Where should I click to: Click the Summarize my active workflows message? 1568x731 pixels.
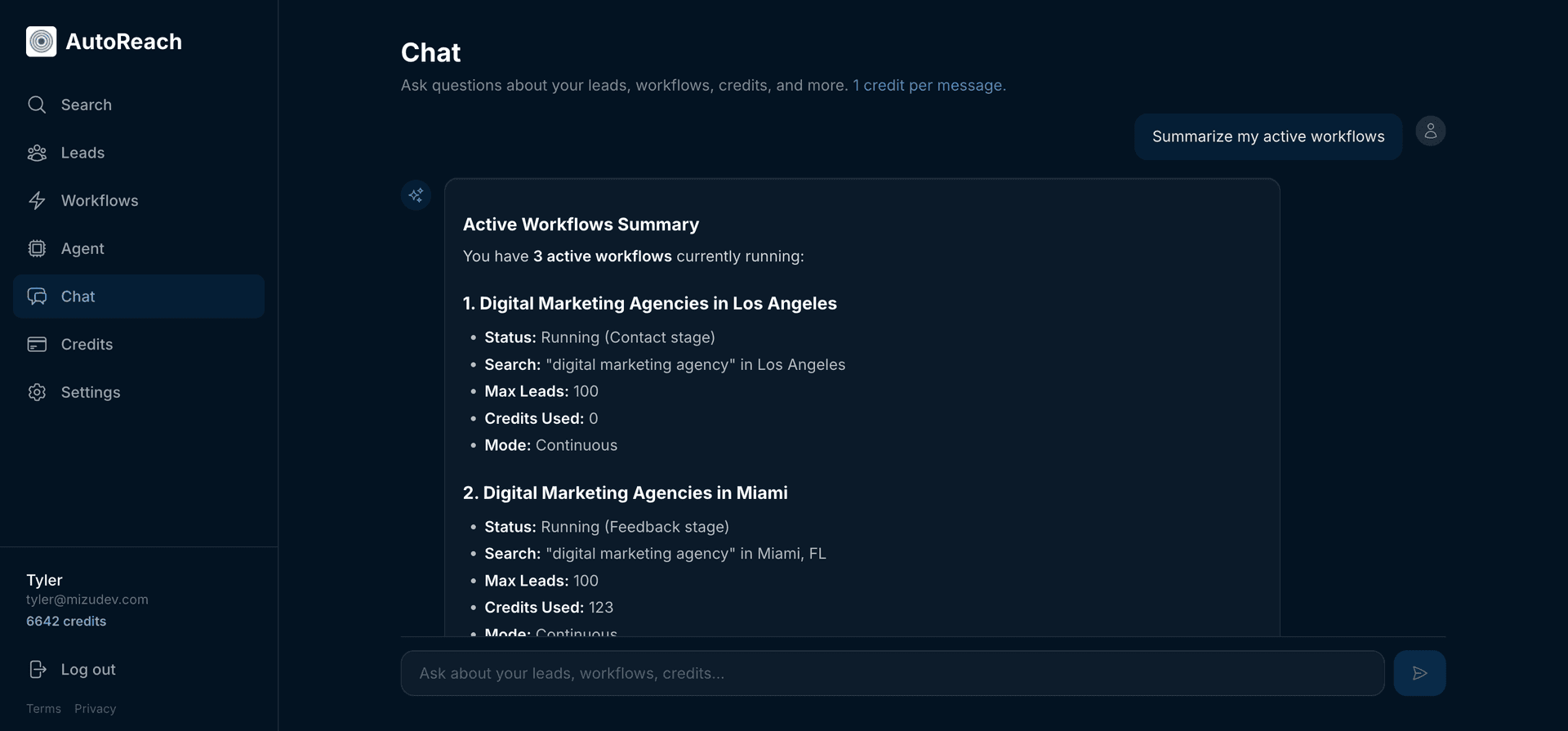point(1267,136)
